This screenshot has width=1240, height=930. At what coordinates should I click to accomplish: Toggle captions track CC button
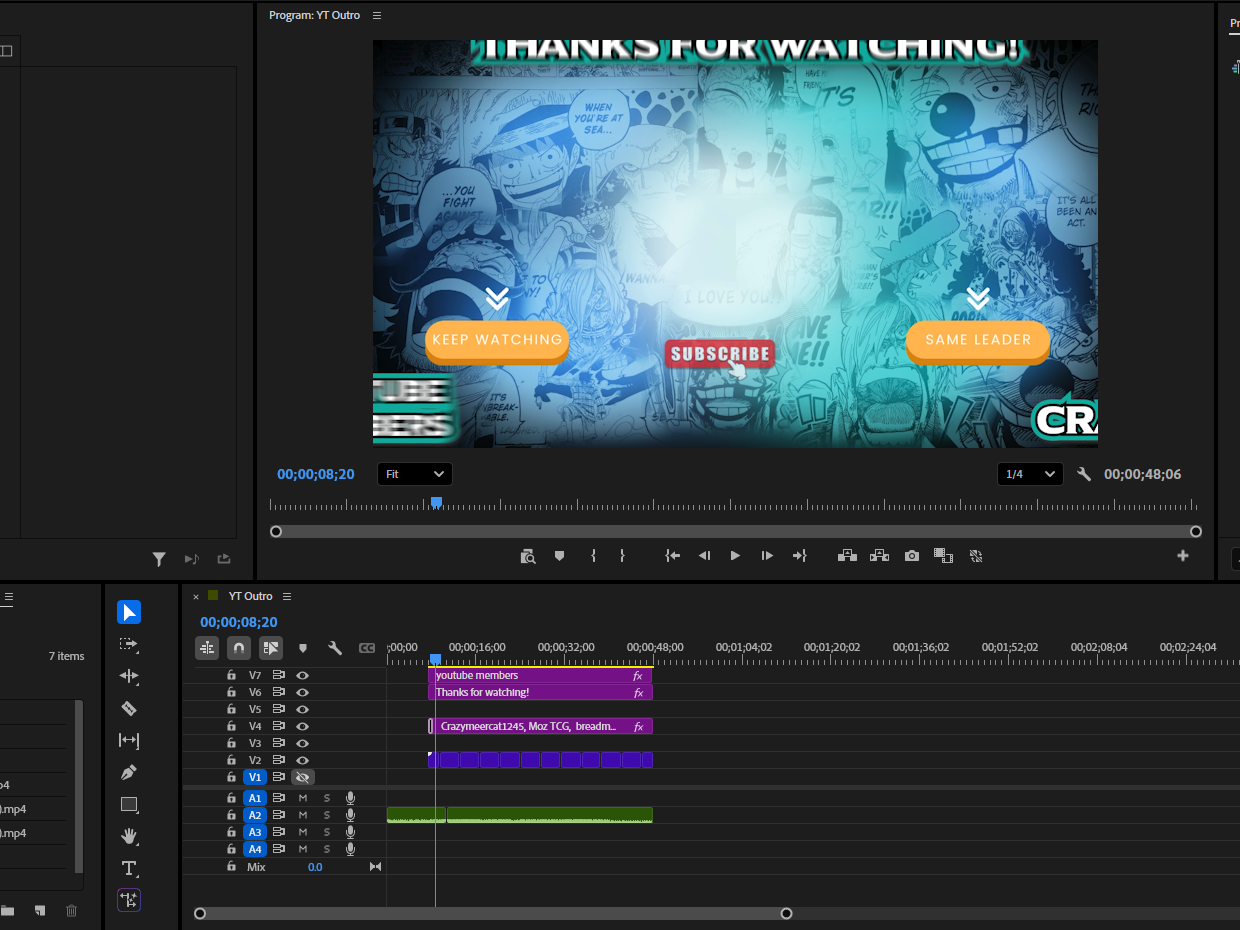pyautogui.click(x=367, y=648)
